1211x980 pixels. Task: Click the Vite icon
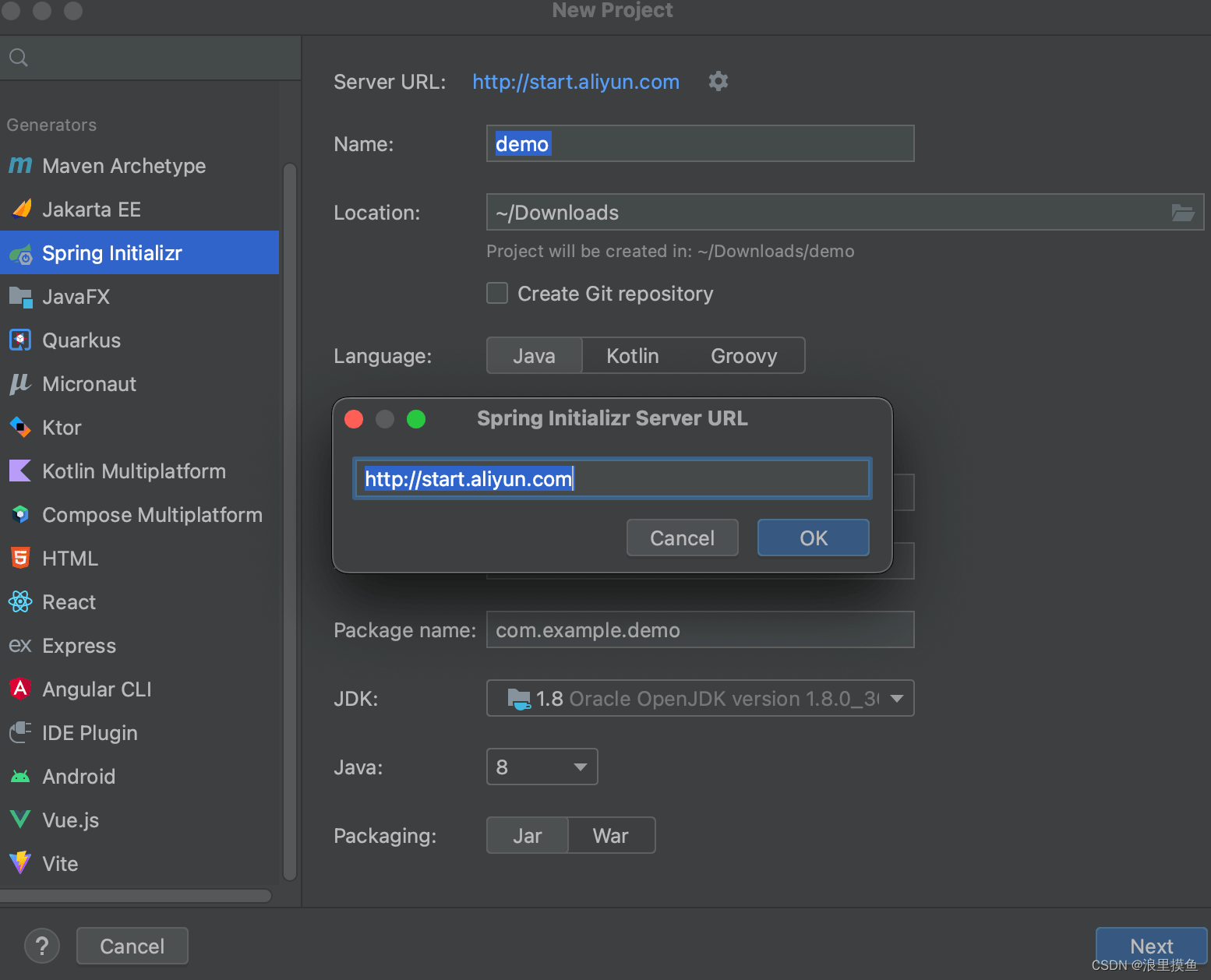click(x=20, y=863)
